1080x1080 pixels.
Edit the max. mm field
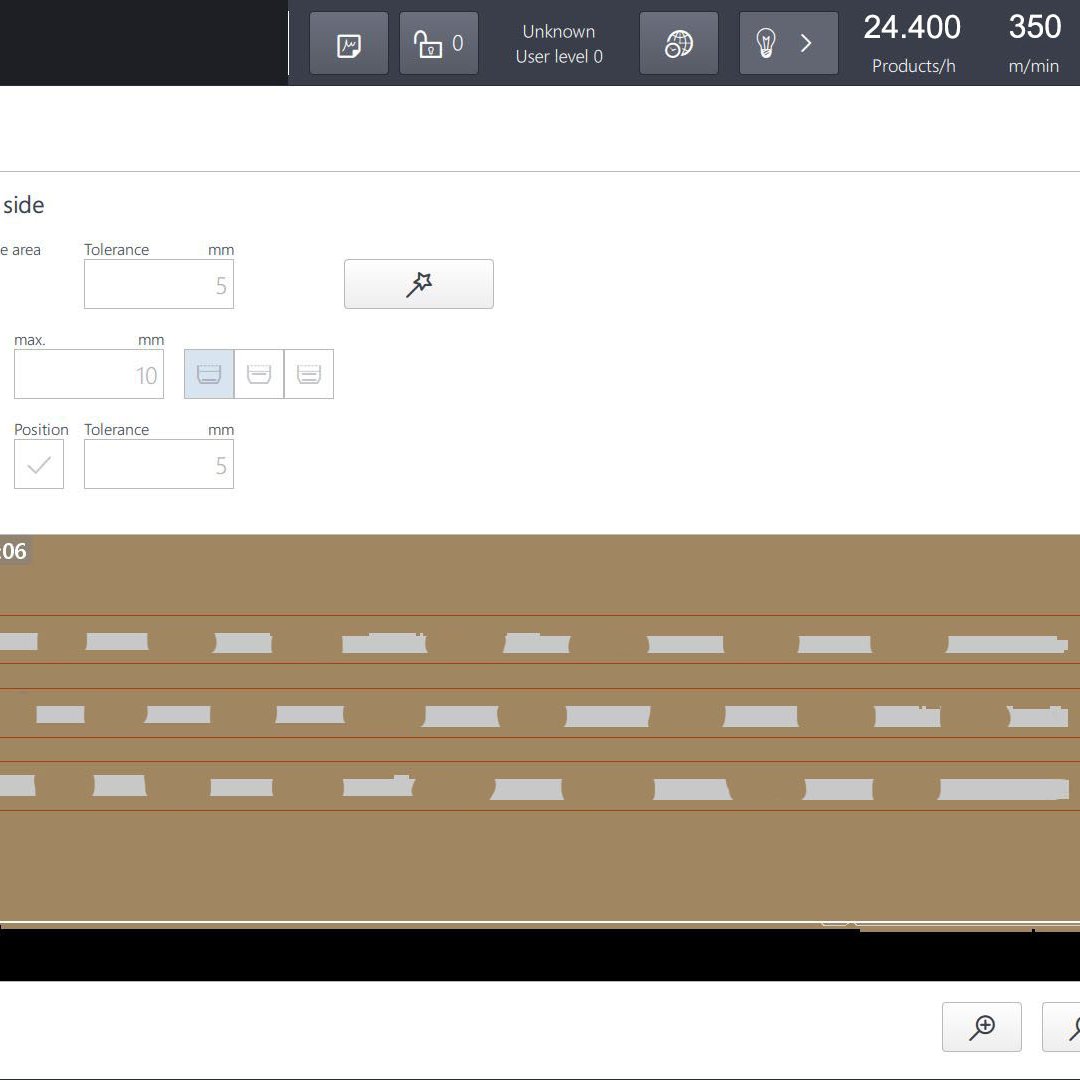coord(89,374)
